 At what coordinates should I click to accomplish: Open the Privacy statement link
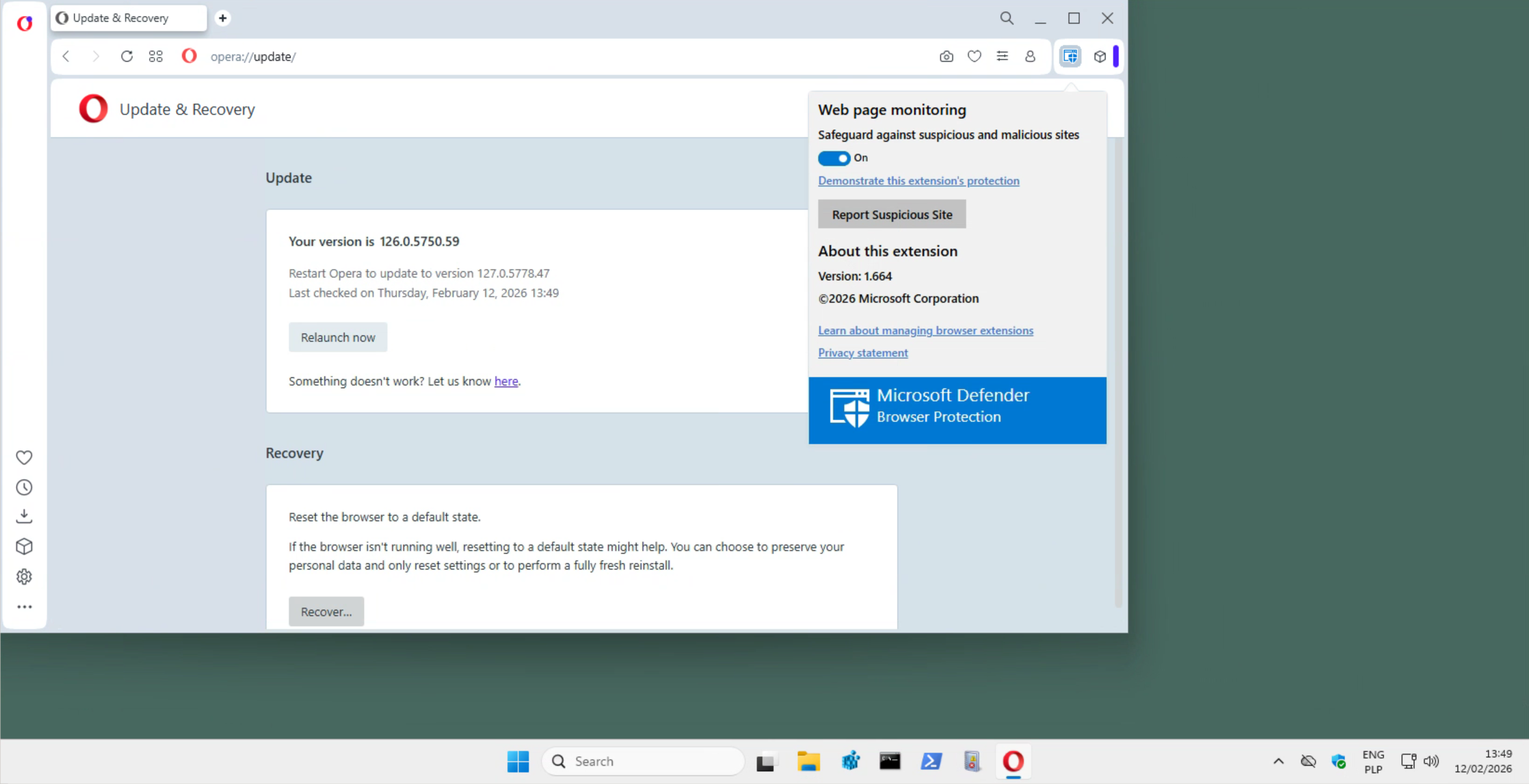[862, 353]
